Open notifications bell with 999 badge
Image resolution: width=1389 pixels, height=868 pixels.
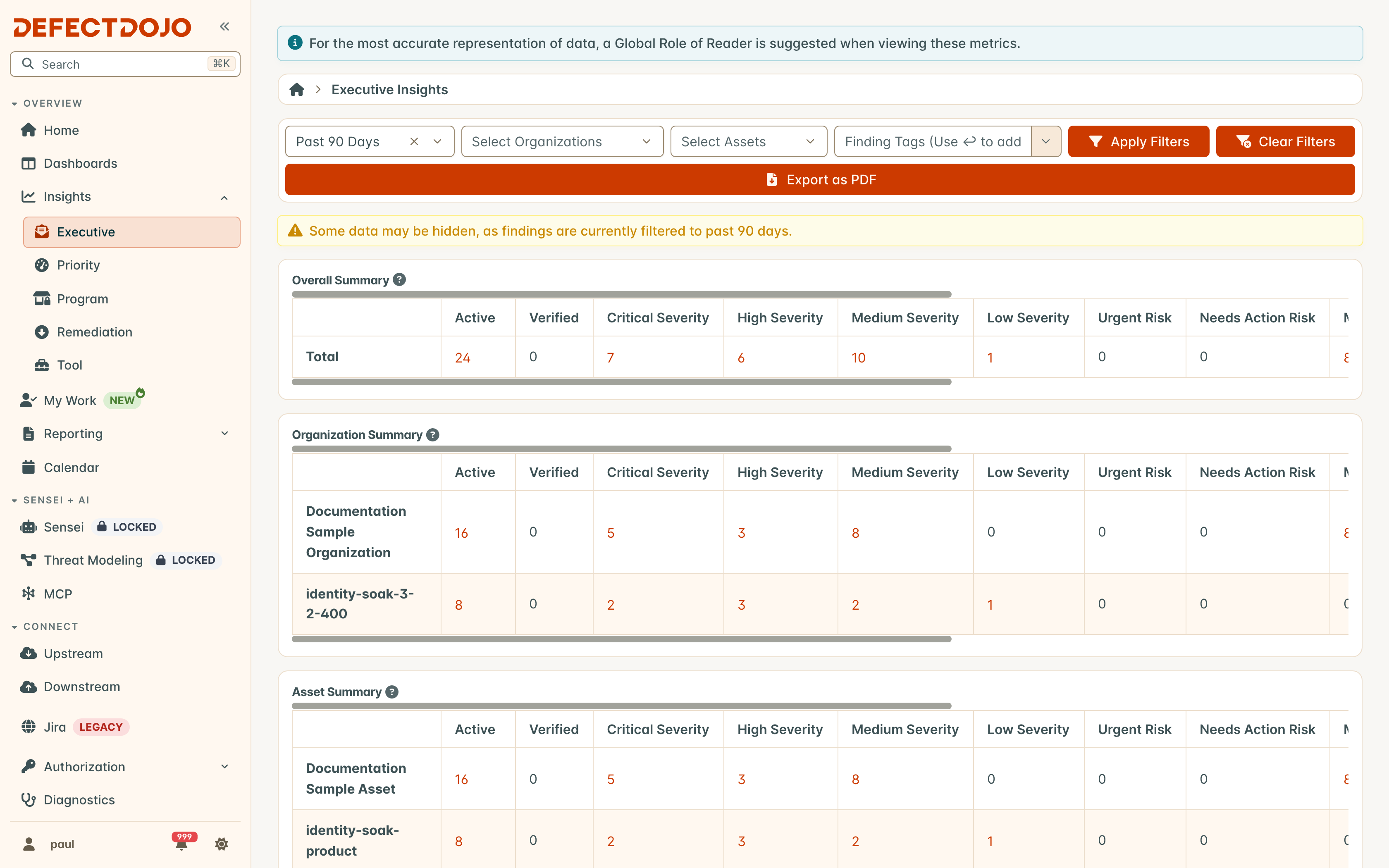[182, 843]
